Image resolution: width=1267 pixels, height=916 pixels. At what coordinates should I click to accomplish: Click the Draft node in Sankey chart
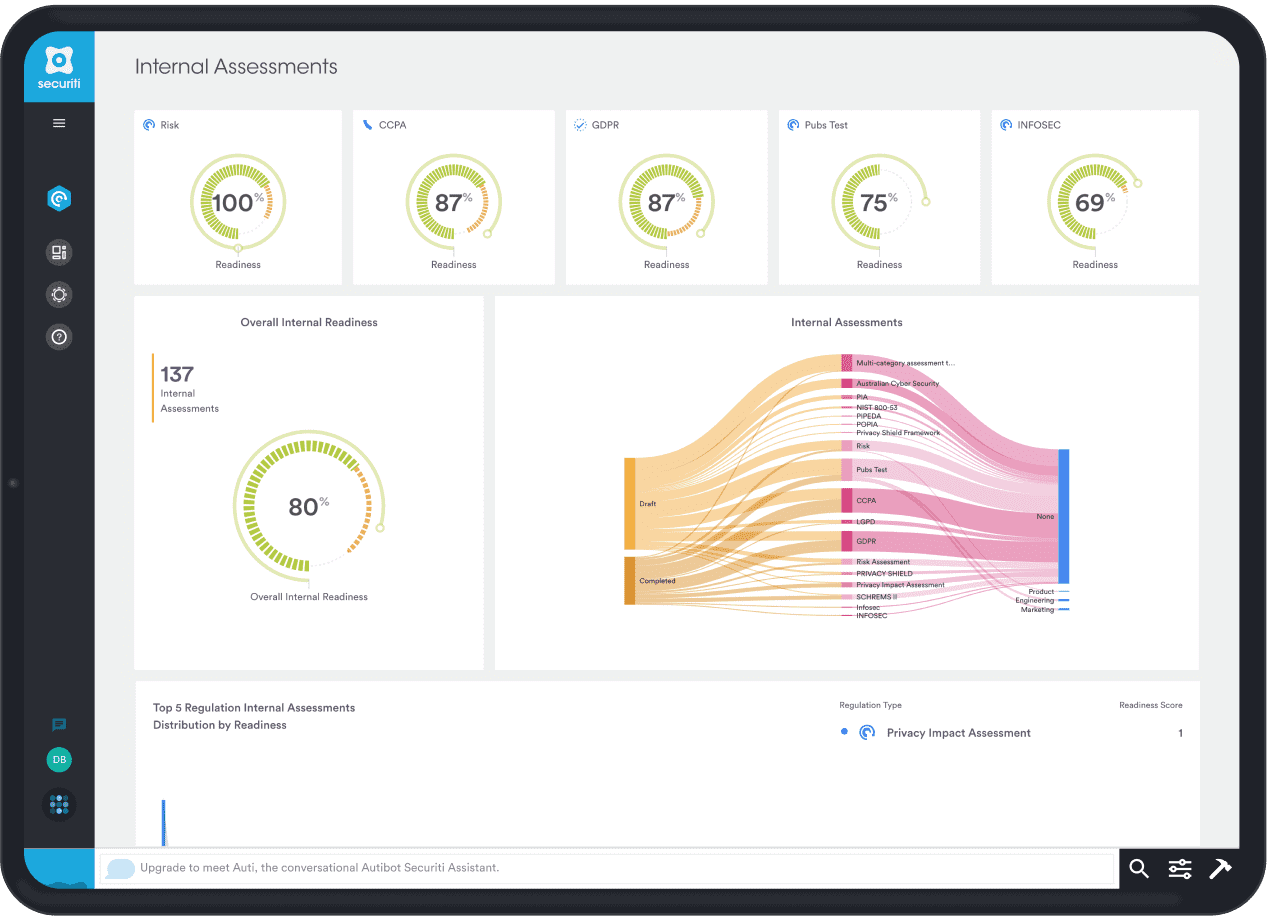pyautogui.click(x=631, y=503)
